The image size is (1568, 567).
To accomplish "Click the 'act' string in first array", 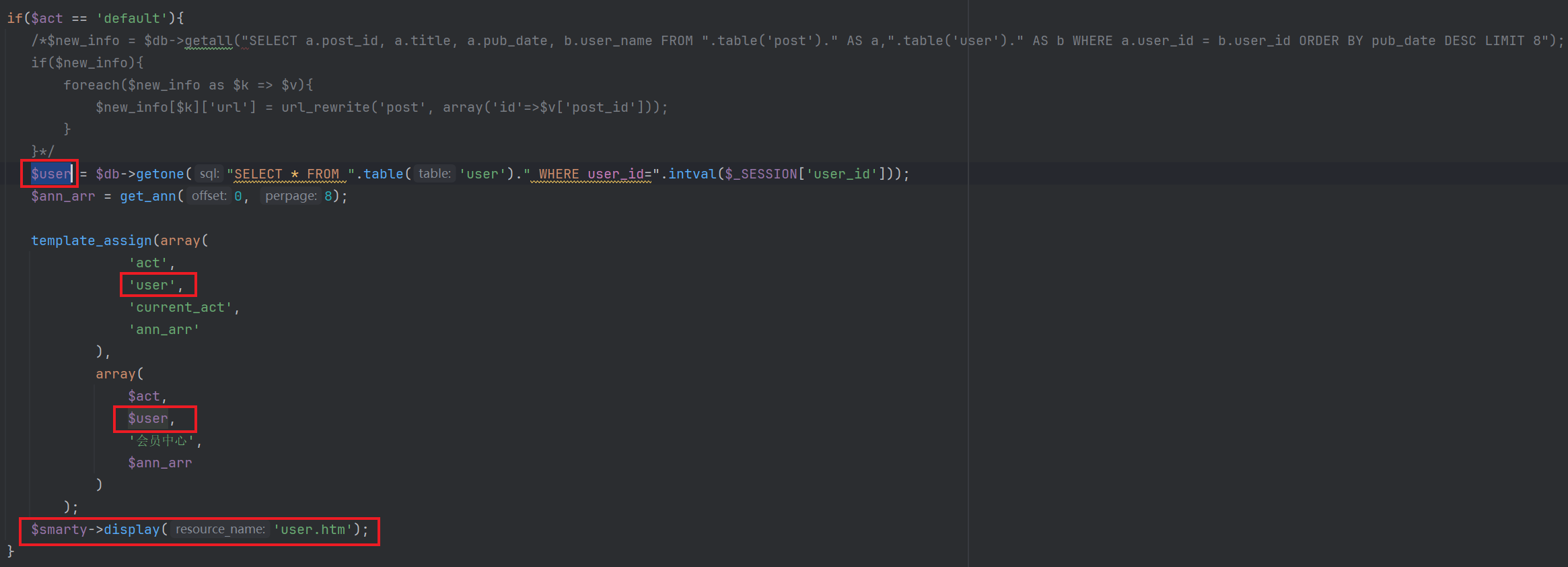I will [148, 263].
